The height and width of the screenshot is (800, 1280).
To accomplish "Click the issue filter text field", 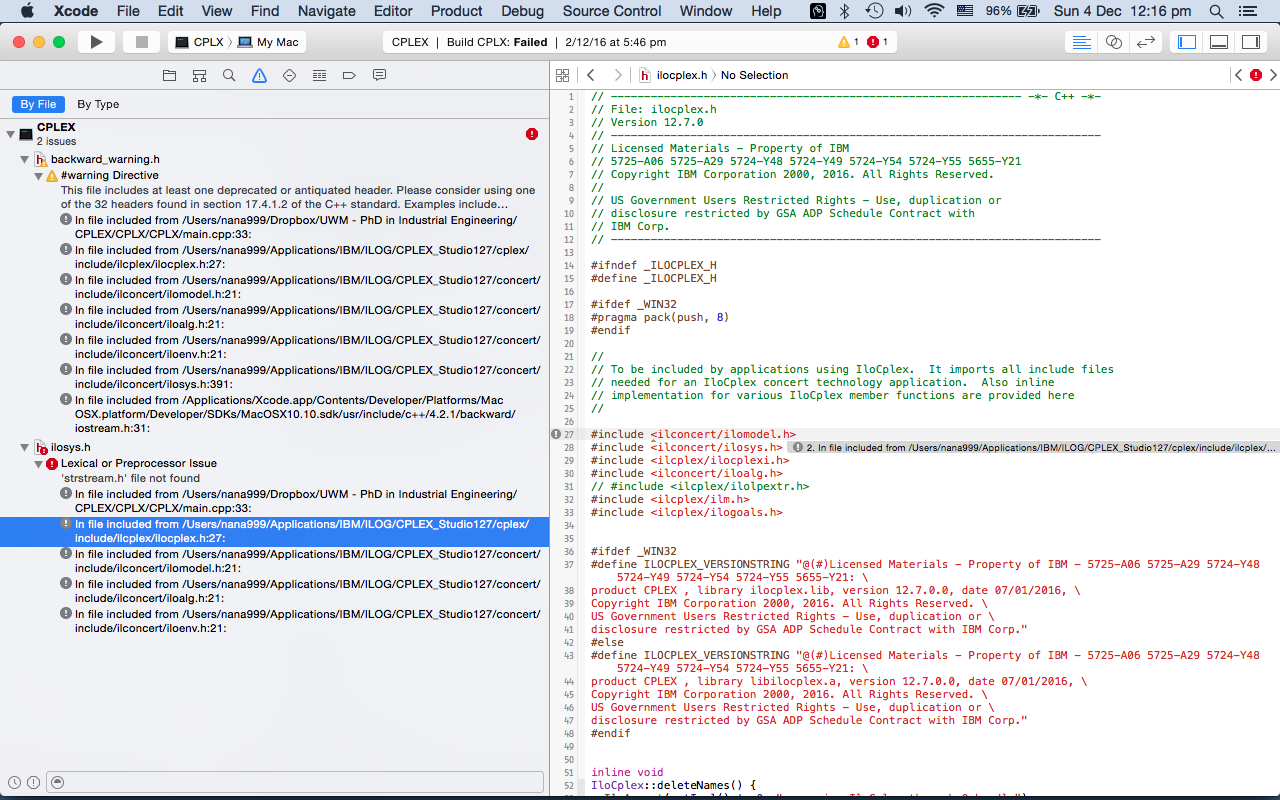I will [300, 782].
